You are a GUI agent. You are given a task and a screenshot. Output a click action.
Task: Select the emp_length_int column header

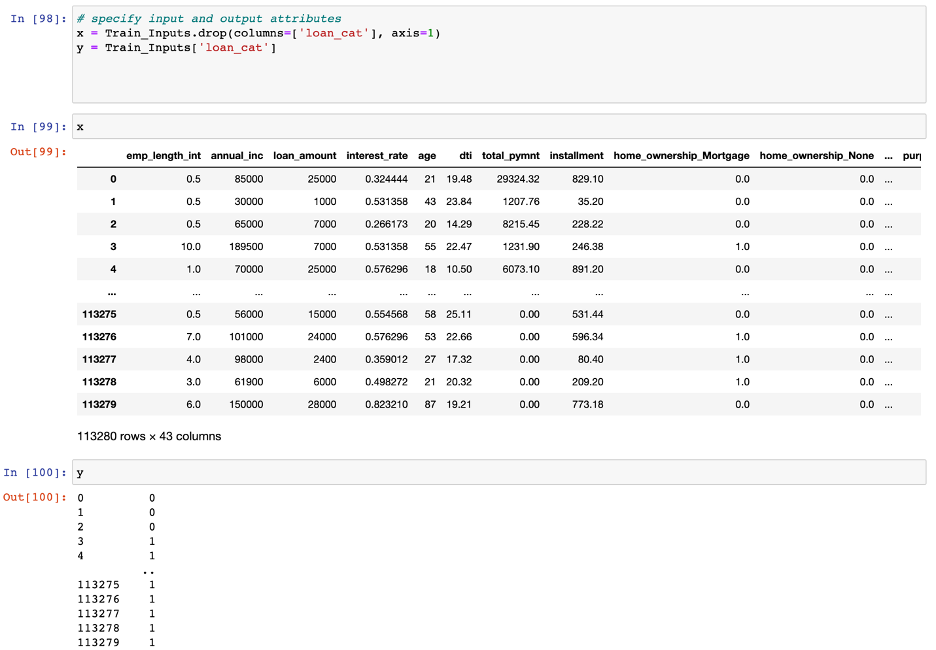tap(162, 155)
